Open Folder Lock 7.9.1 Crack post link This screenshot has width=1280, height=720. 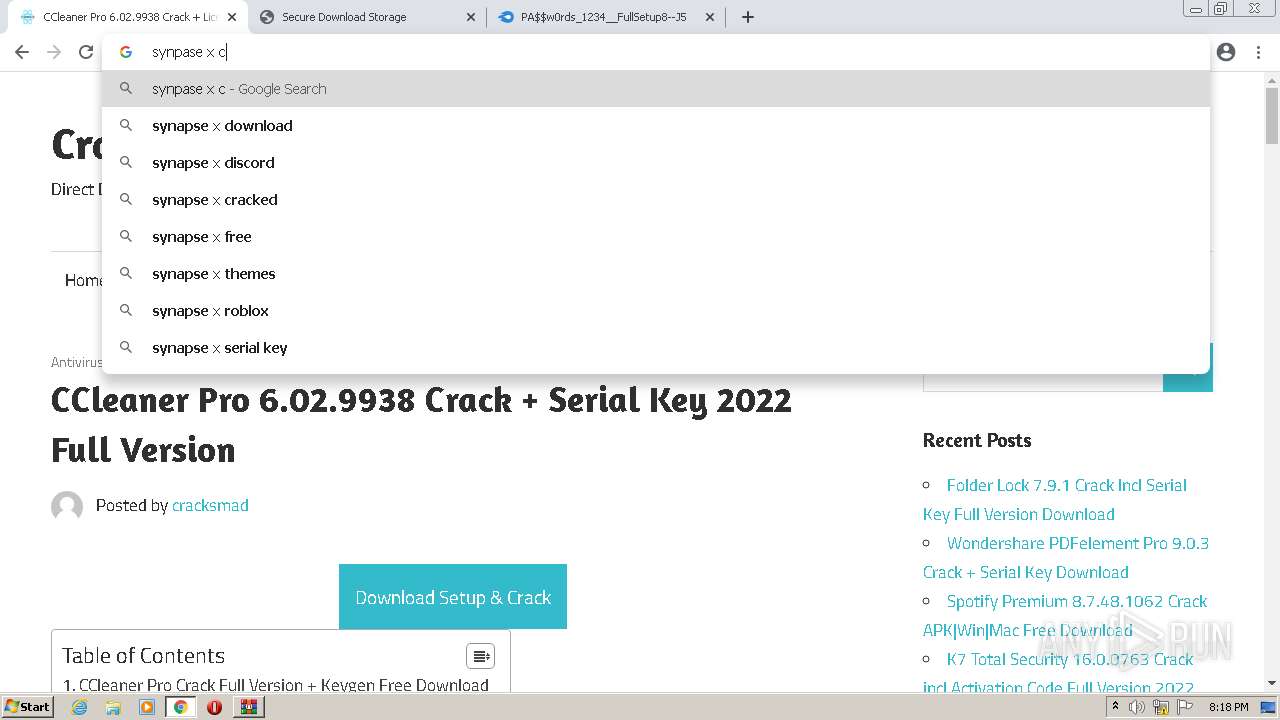[1055, 499]
